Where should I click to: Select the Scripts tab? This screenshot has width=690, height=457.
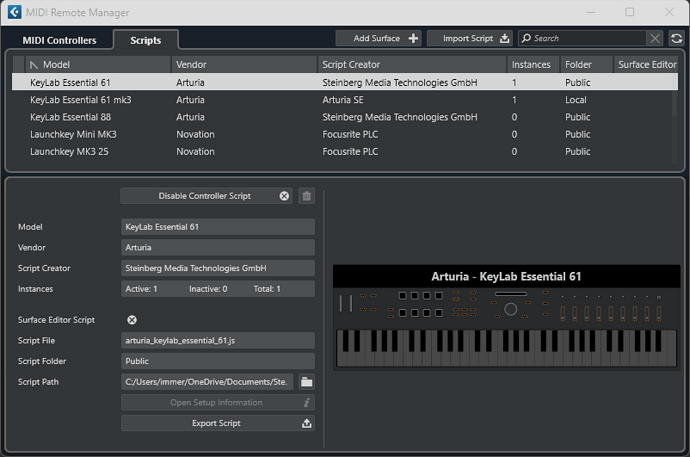click(x=146, y=40)
